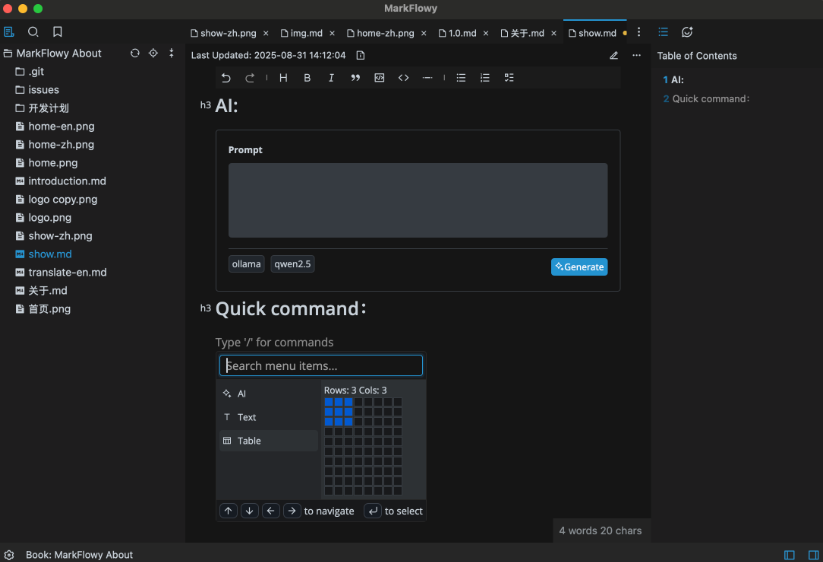Refresh the MarkFlowy About file tree
823x562 pixels.
pos(135,53)
